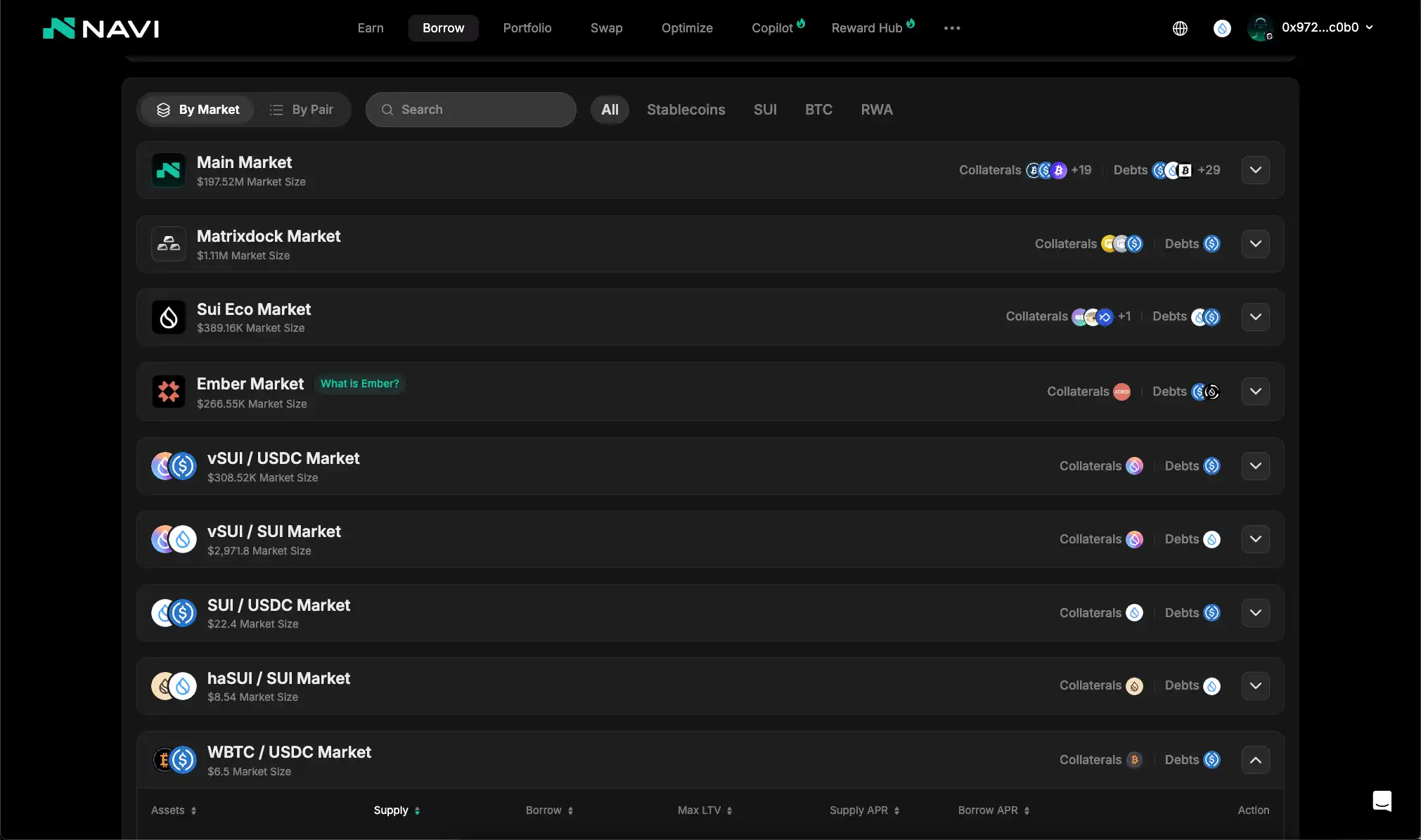Expand the SUI / USDC Market row
Screen dimensions: 1421x840
(x=1256, y=613)
